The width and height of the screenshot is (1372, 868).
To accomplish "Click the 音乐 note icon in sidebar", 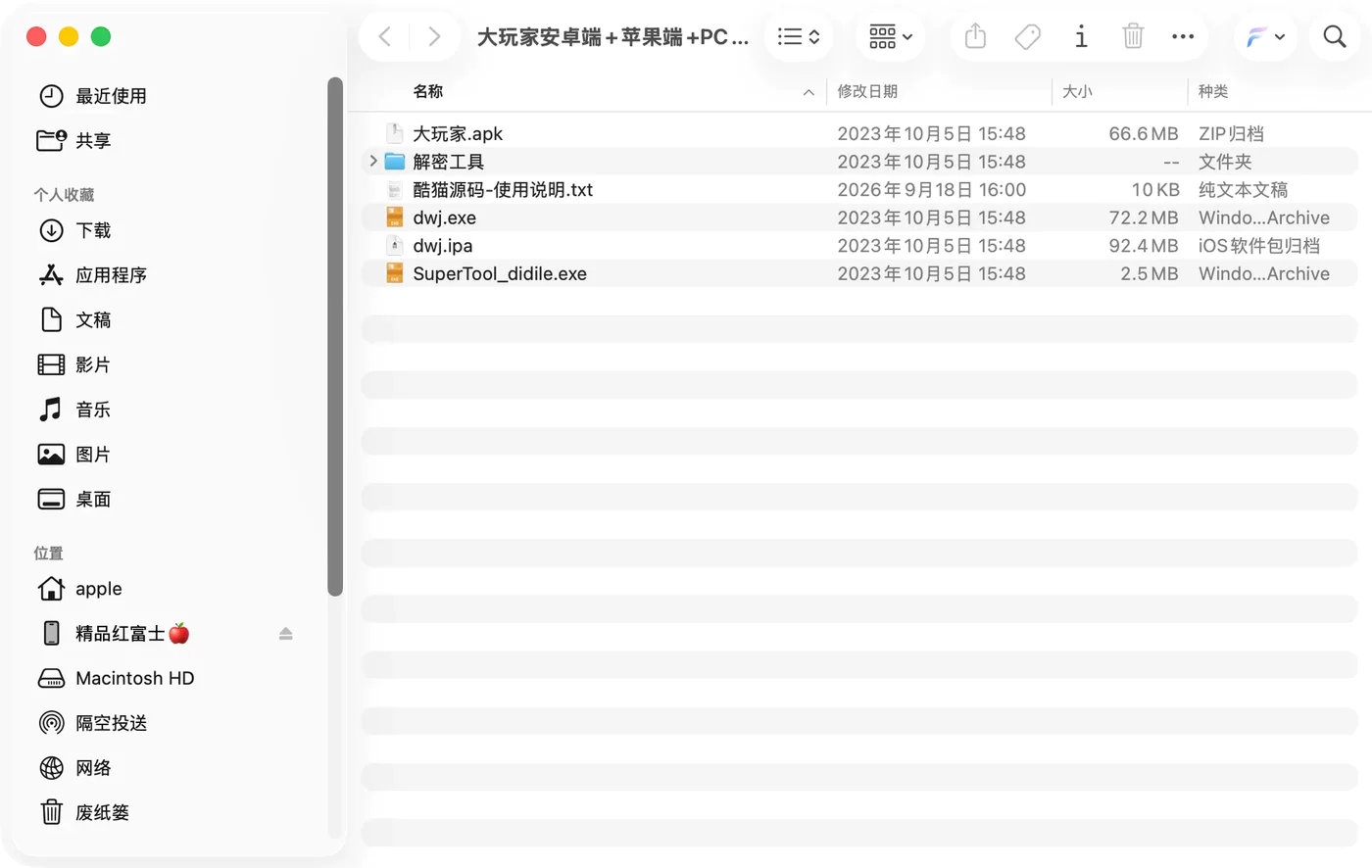I will click(x=51, y=410).
